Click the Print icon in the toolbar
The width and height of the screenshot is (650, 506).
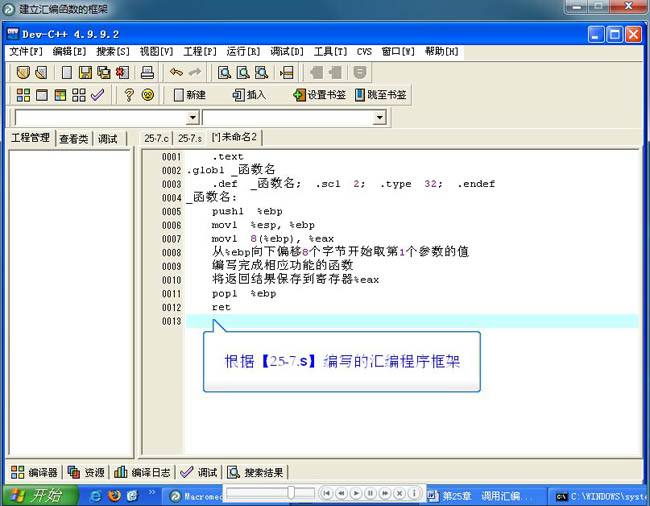tap(147, 73)
